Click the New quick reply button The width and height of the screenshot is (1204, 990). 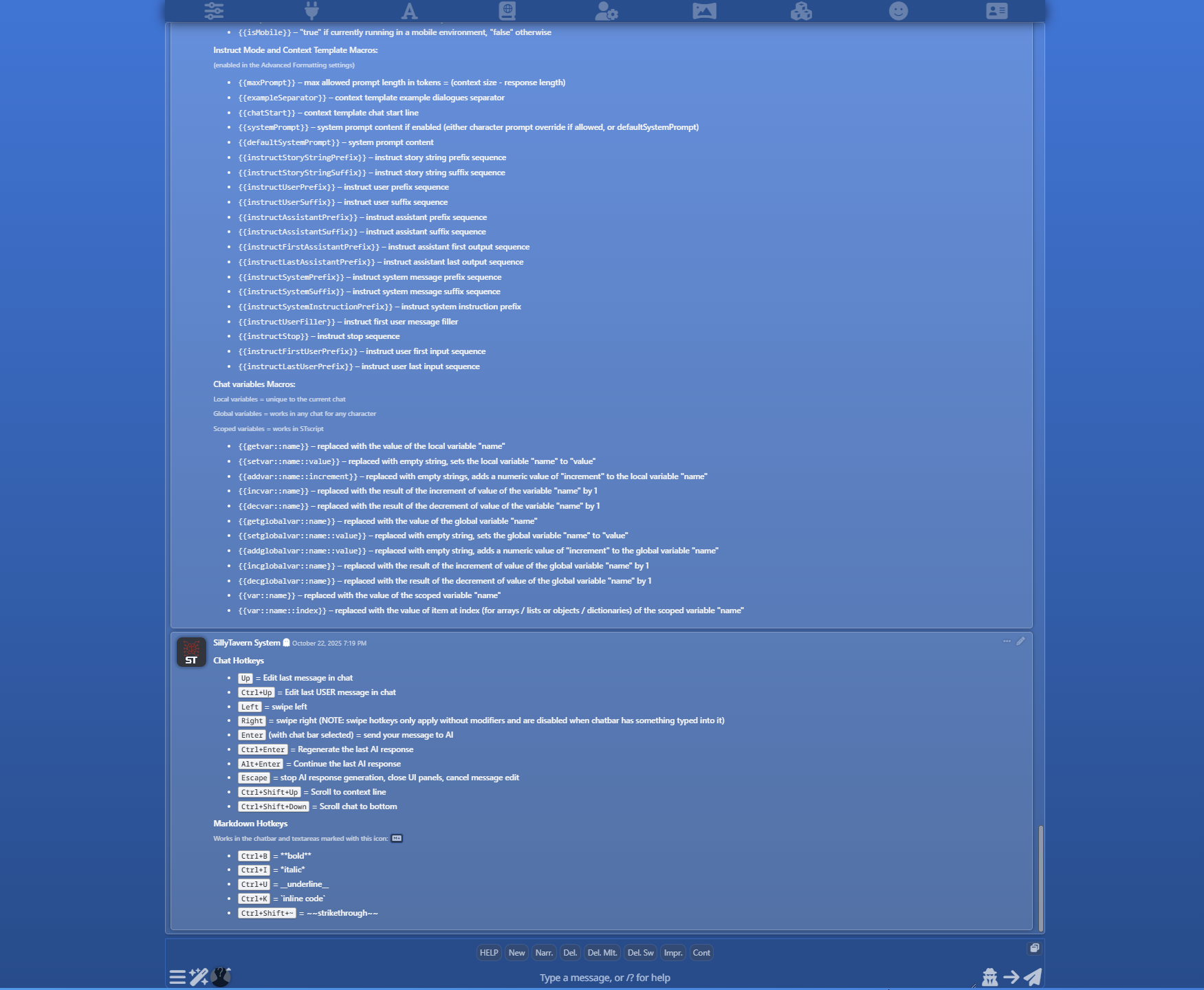pos(516,953)
